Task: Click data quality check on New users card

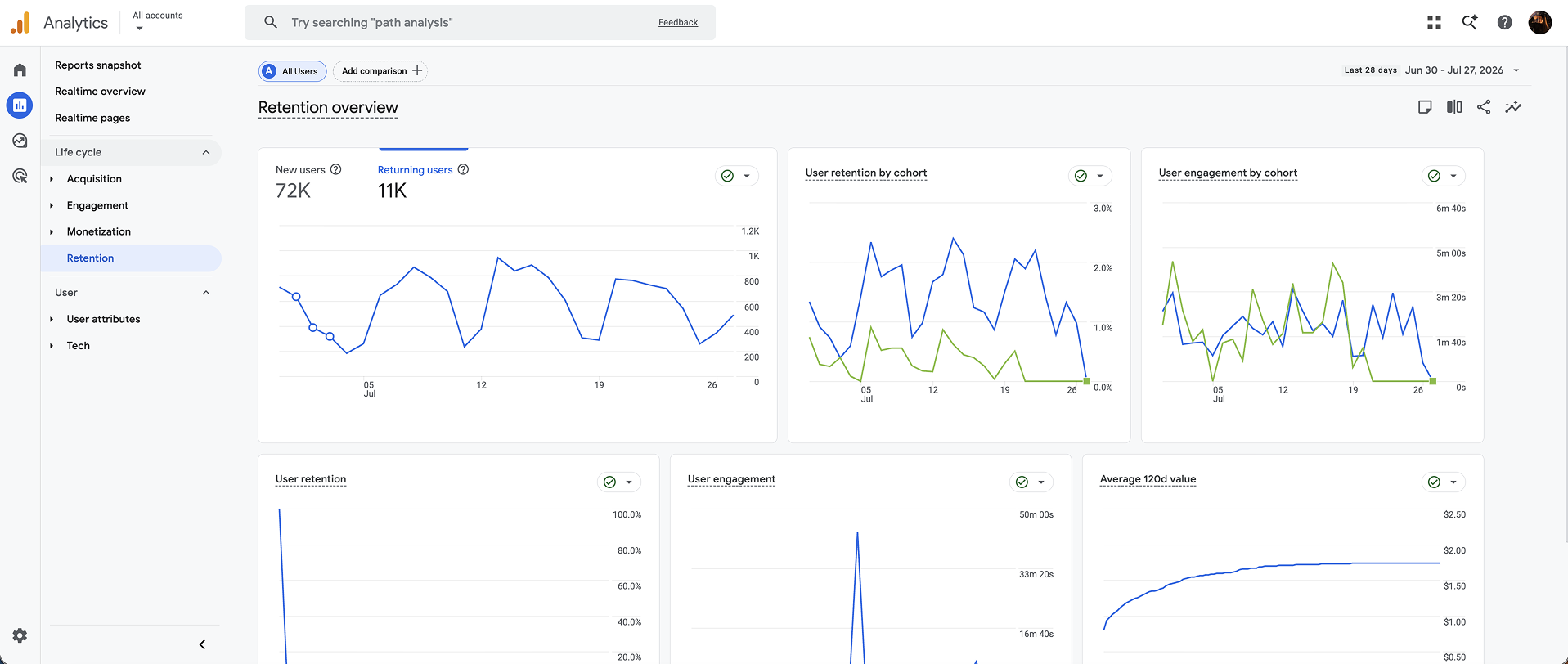Action: (x=727, y=176)
